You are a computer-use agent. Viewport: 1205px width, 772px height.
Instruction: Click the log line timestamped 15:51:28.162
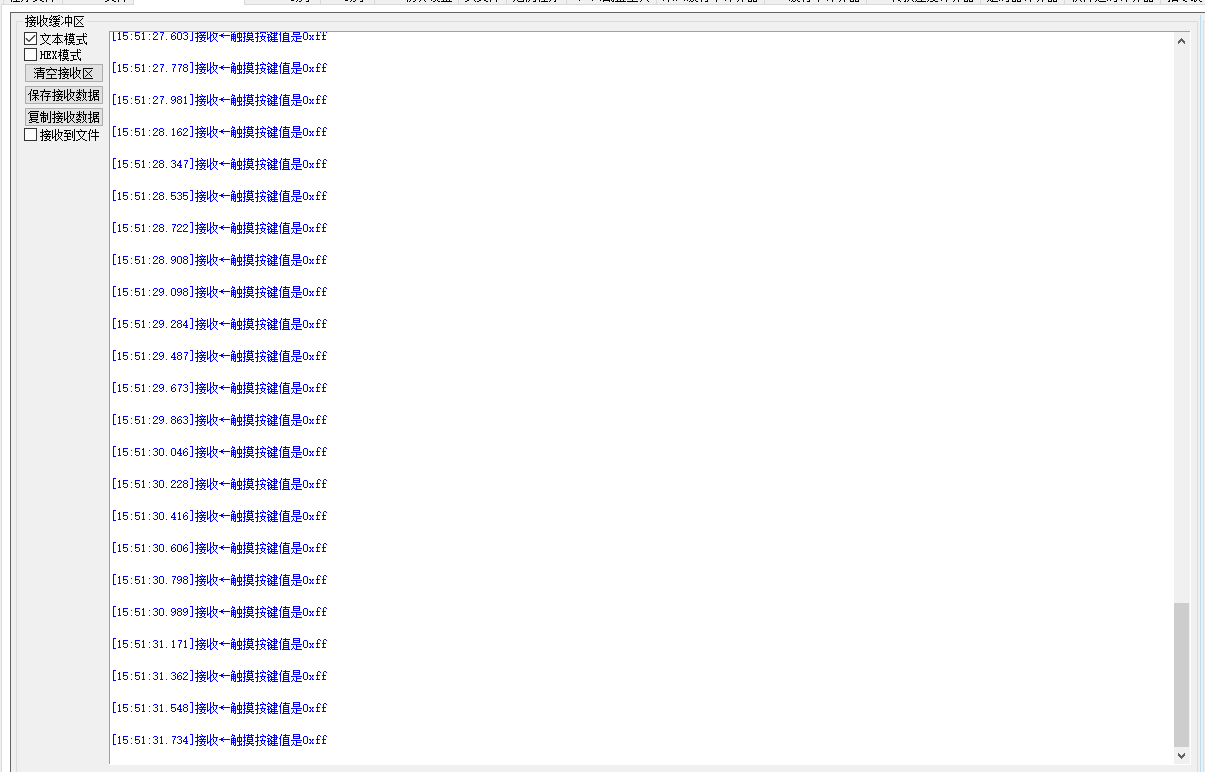pyautogui.click(x=219, y=132)
